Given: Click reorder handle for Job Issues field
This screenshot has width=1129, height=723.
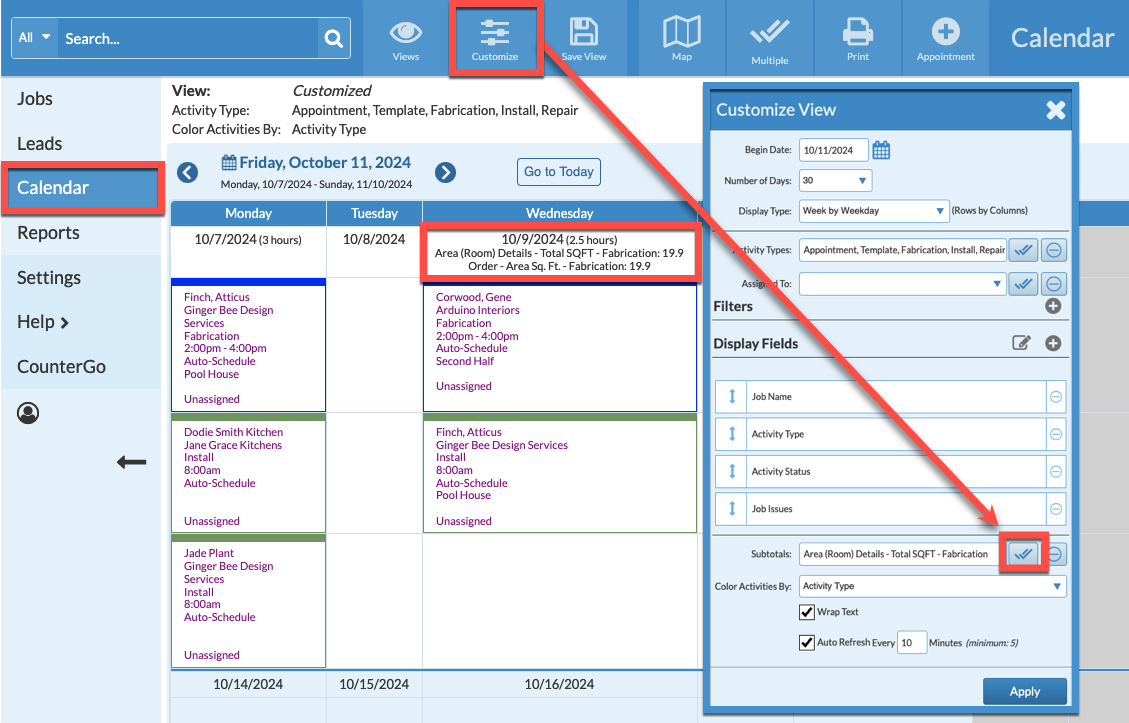Looking at the screenshot, I should [732, 509].
